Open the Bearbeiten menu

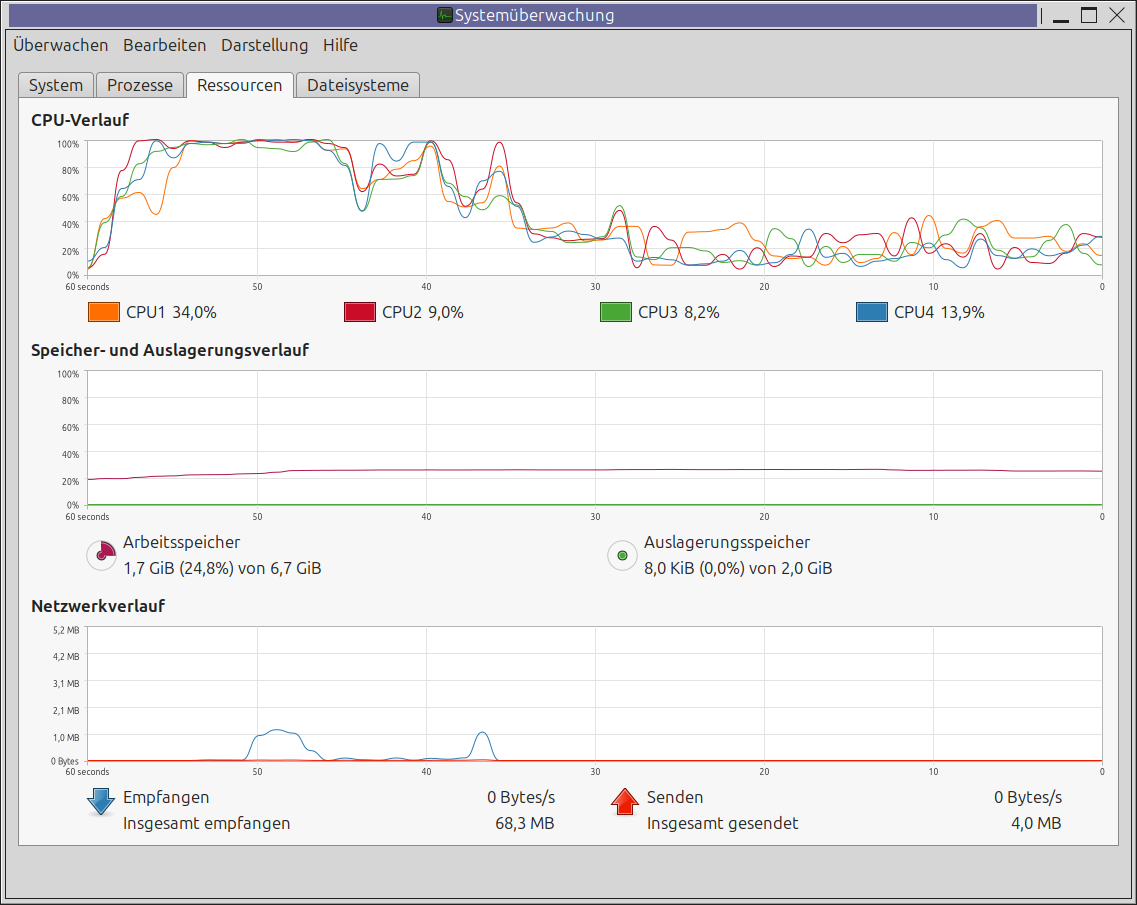pos(164,45)
